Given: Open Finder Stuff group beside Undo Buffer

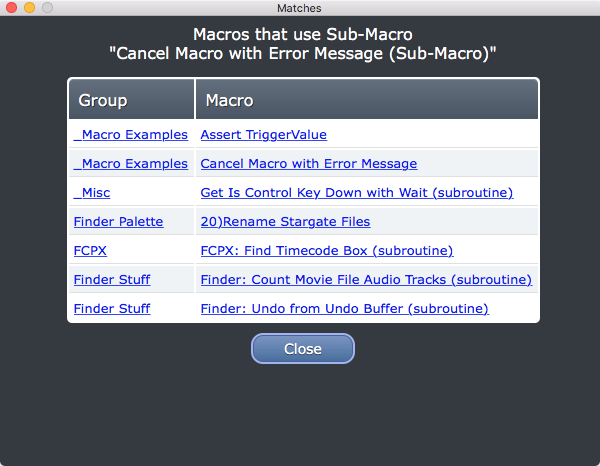Looking at the screenshot, I should coord(112,309).
